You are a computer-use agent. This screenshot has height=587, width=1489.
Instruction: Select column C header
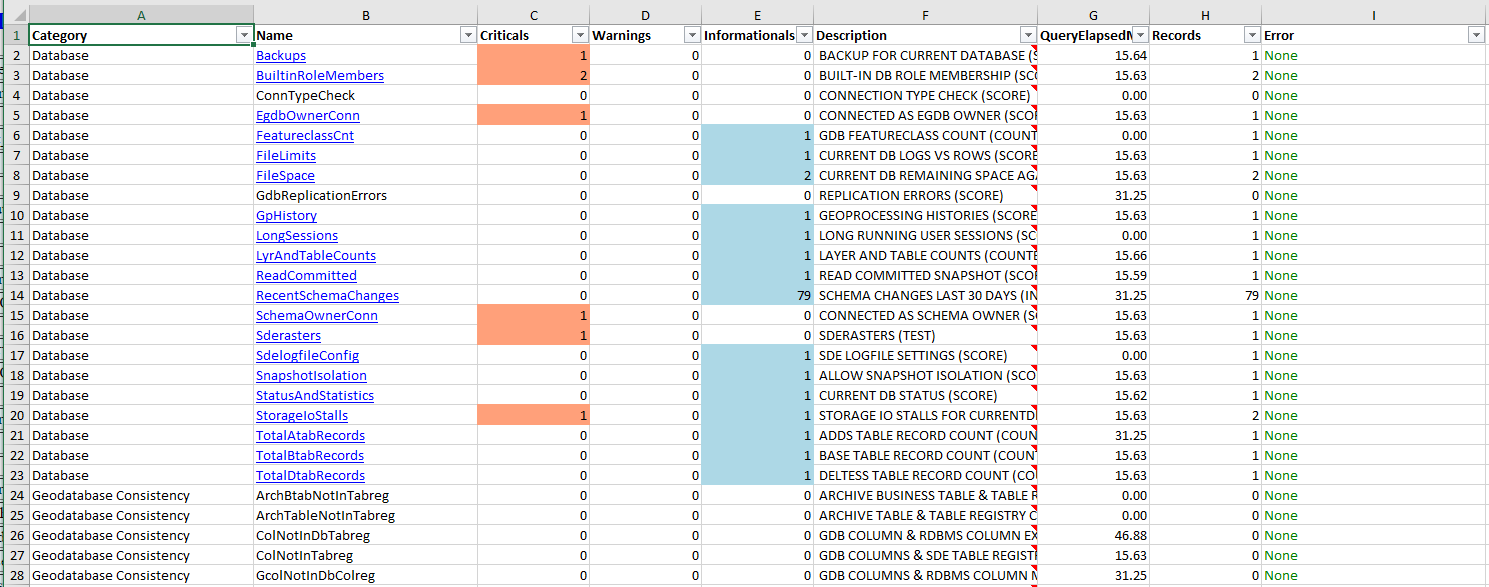coord(534,15)
